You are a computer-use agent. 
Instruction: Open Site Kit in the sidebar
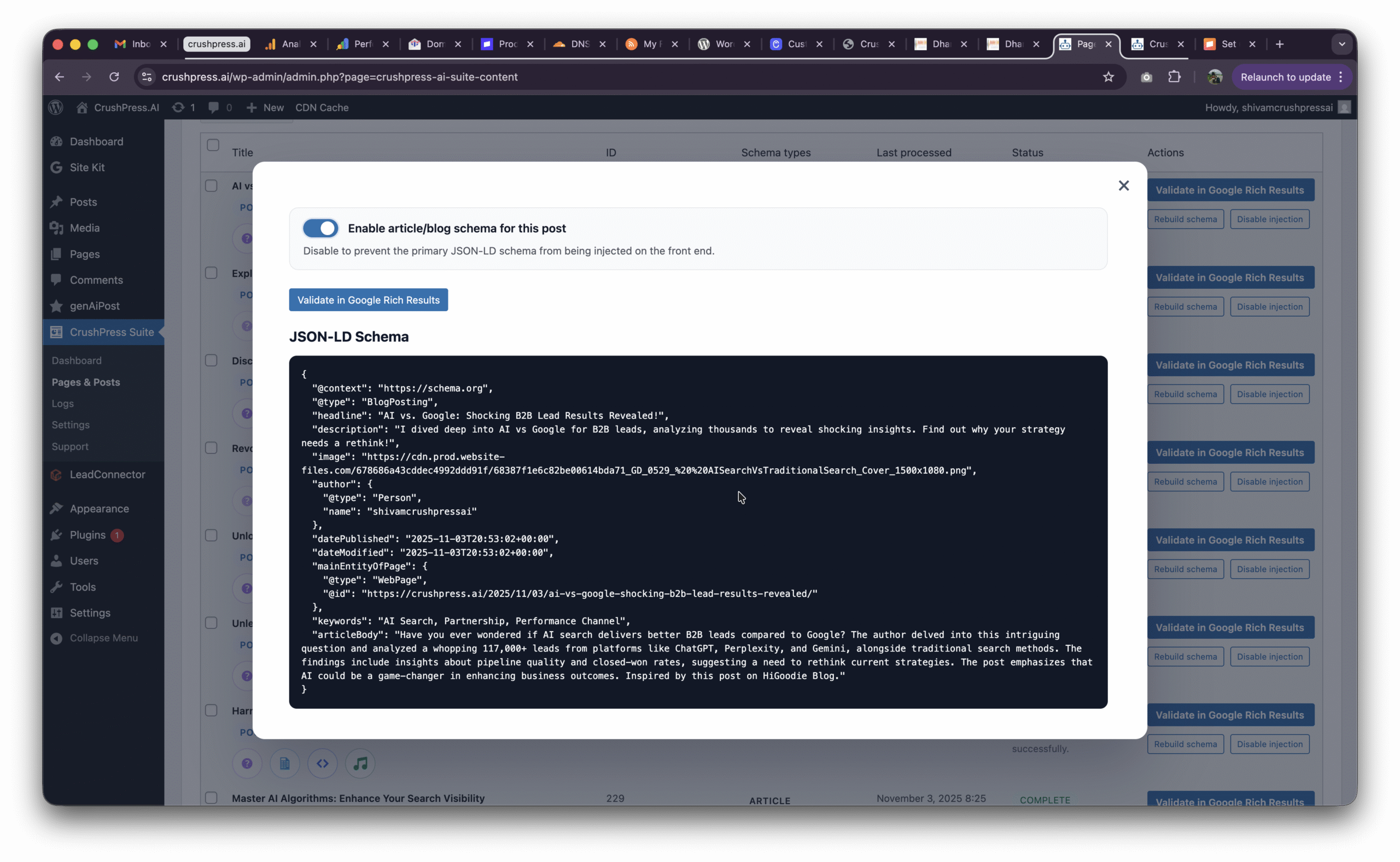(86, 167)
